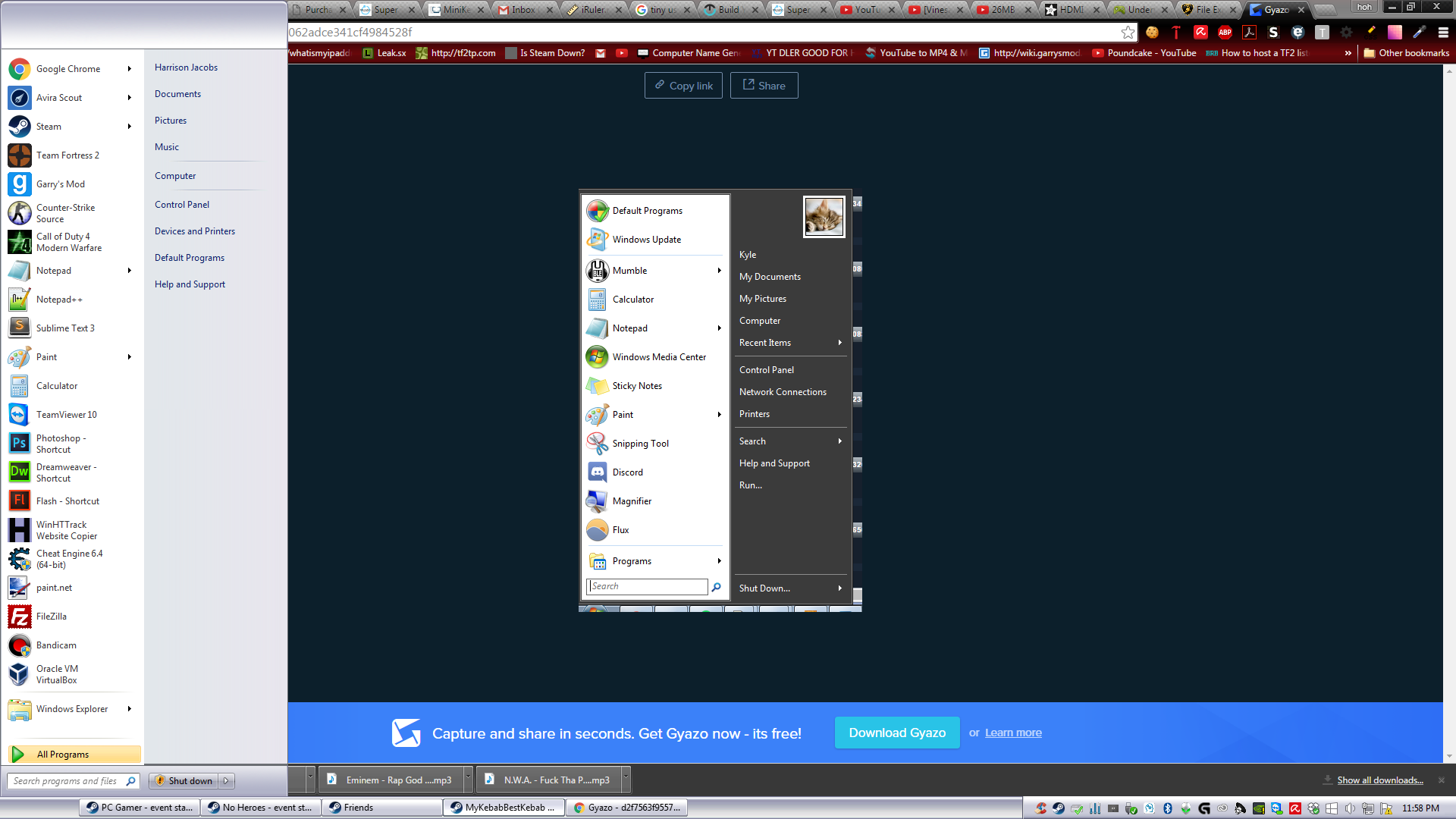
Task: Bookmark this page with the star icon
Action: pyautogui.click(x=1128, y=33)
